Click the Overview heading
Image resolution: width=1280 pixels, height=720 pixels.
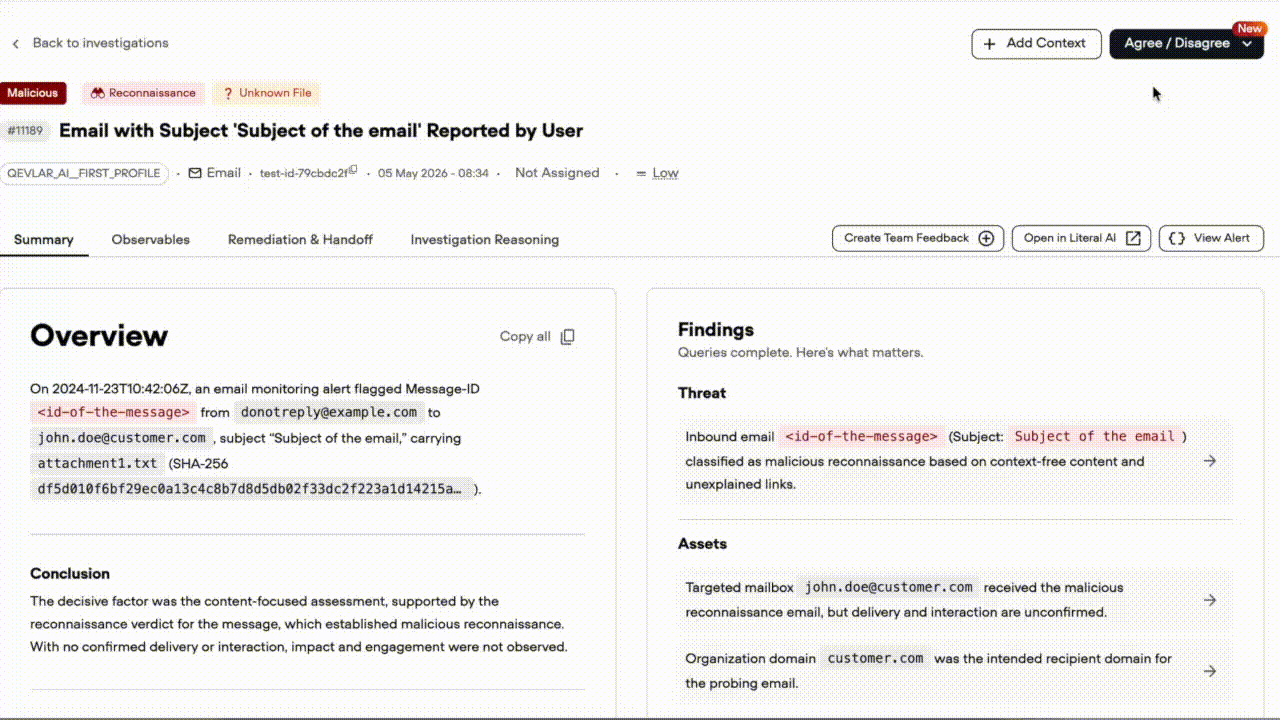99,336
